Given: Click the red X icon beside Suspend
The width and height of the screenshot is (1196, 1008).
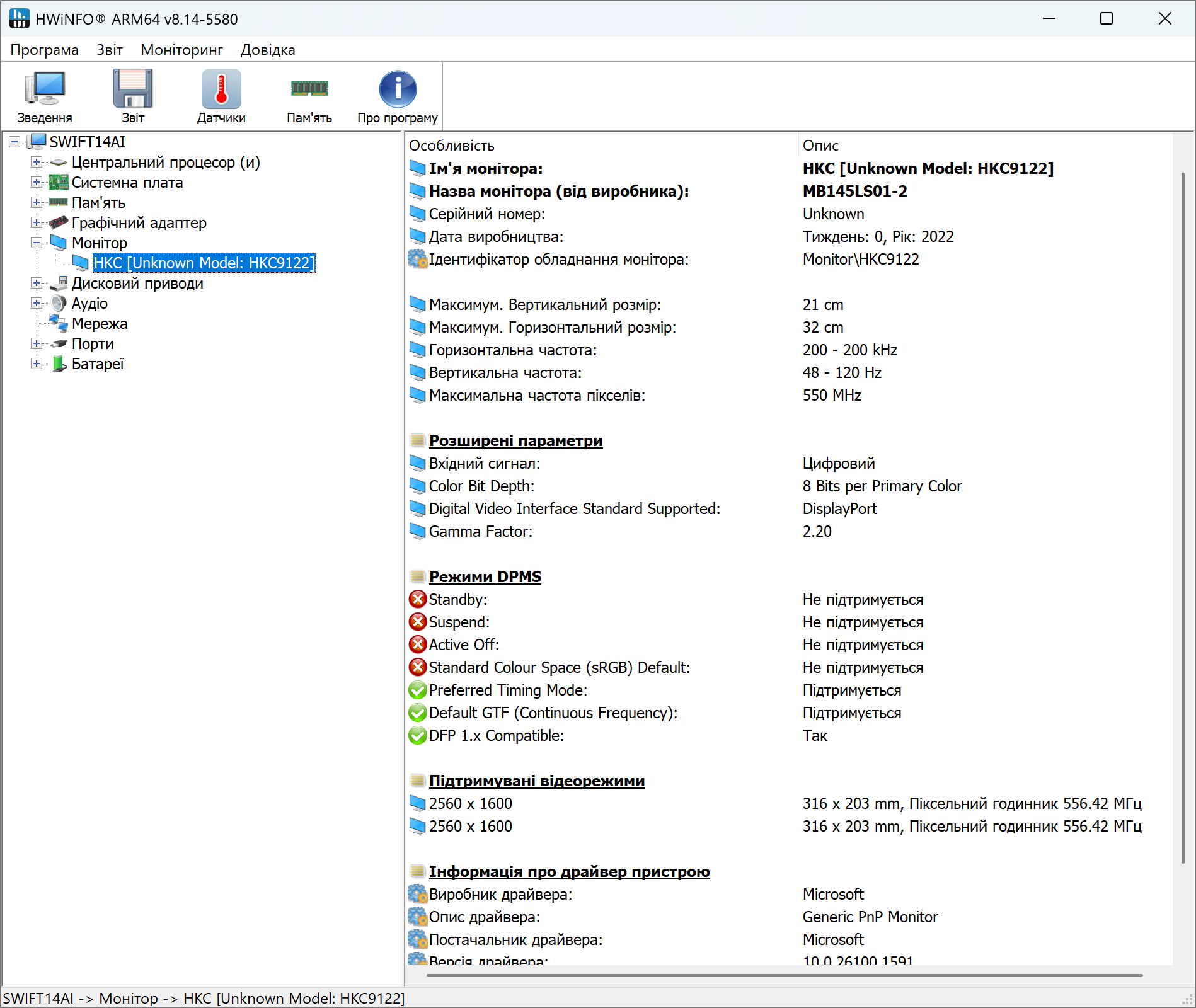Looking at the screenshot, I should click(x=418, y=621).
